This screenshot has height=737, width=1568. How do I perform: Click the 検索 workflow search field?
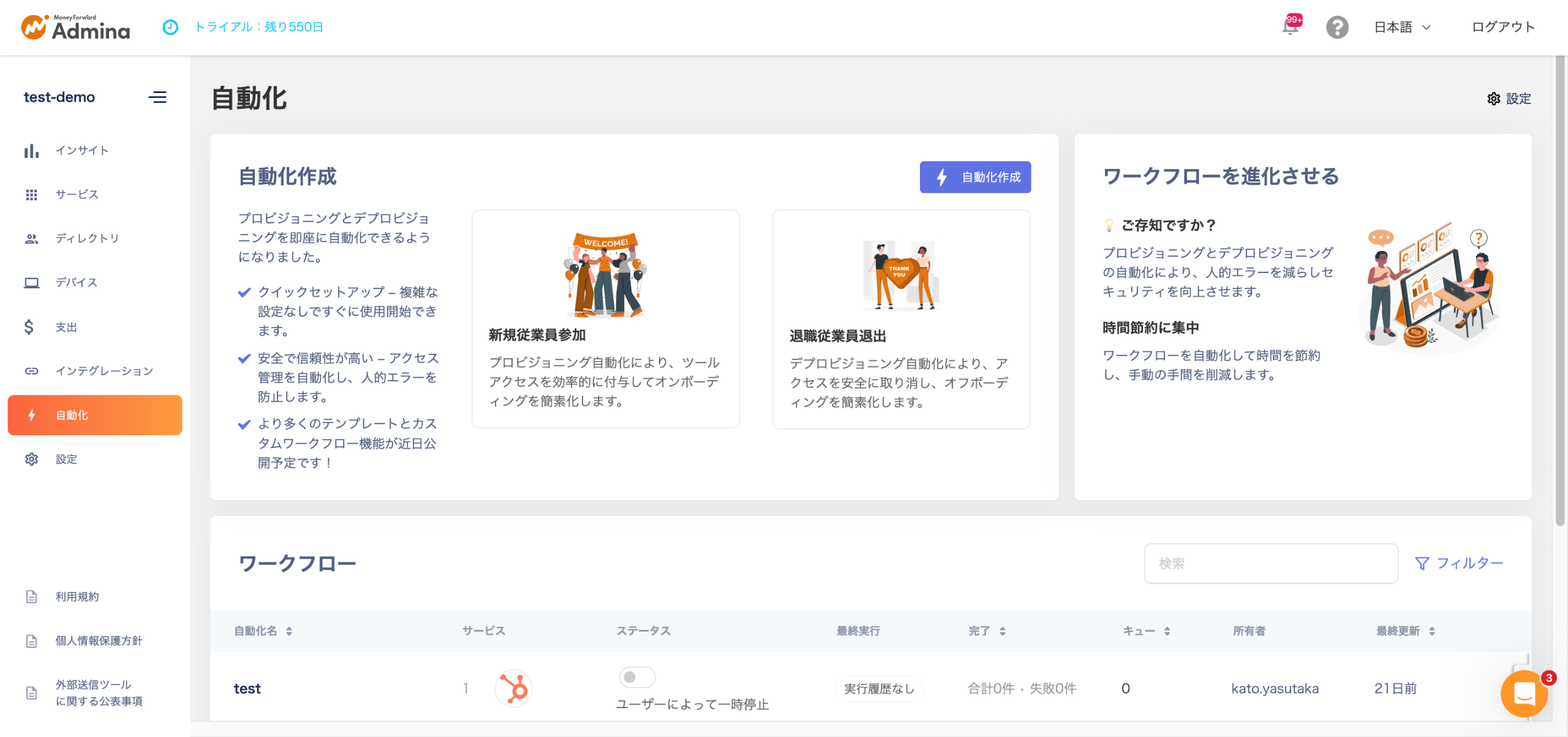point(1270,563)
